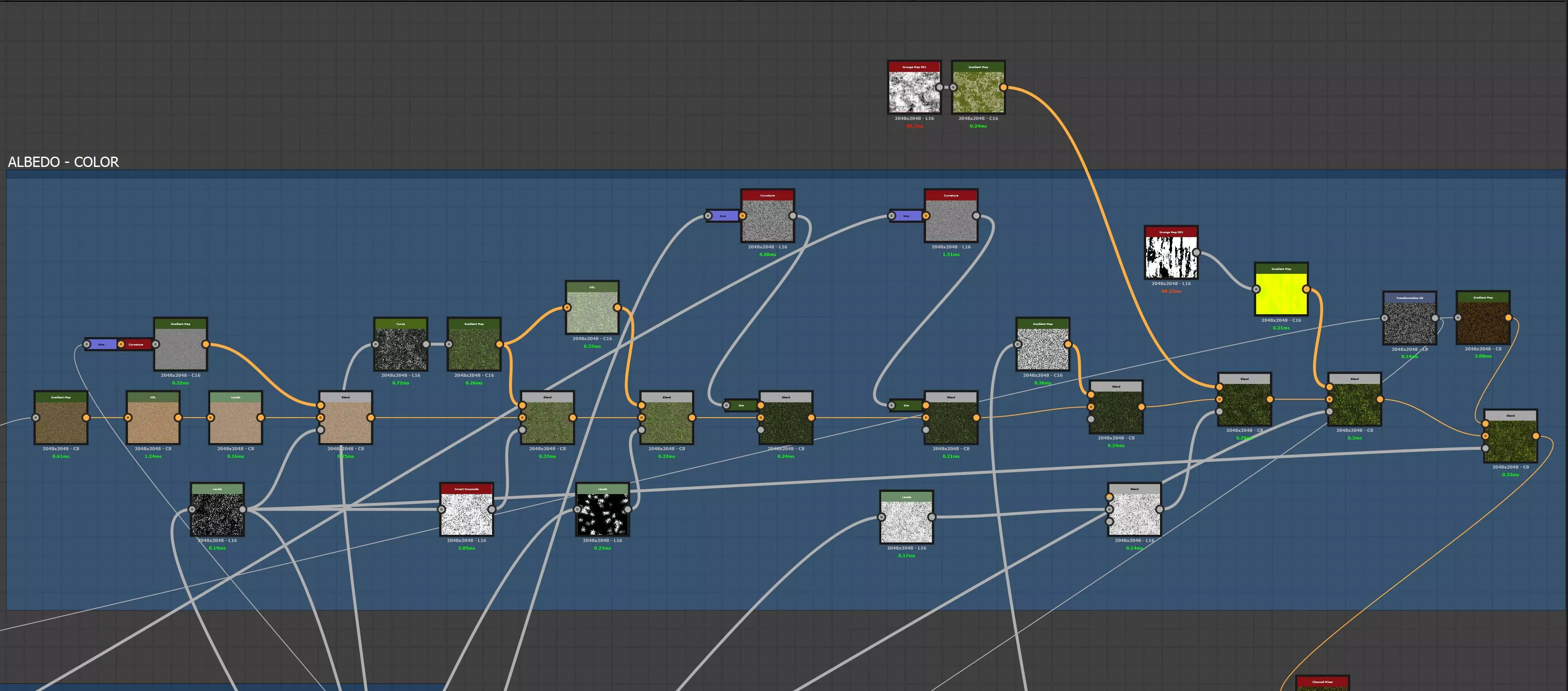
Task: Click the ALBEDO - COLOR frame title
Action: pos(64,162)
